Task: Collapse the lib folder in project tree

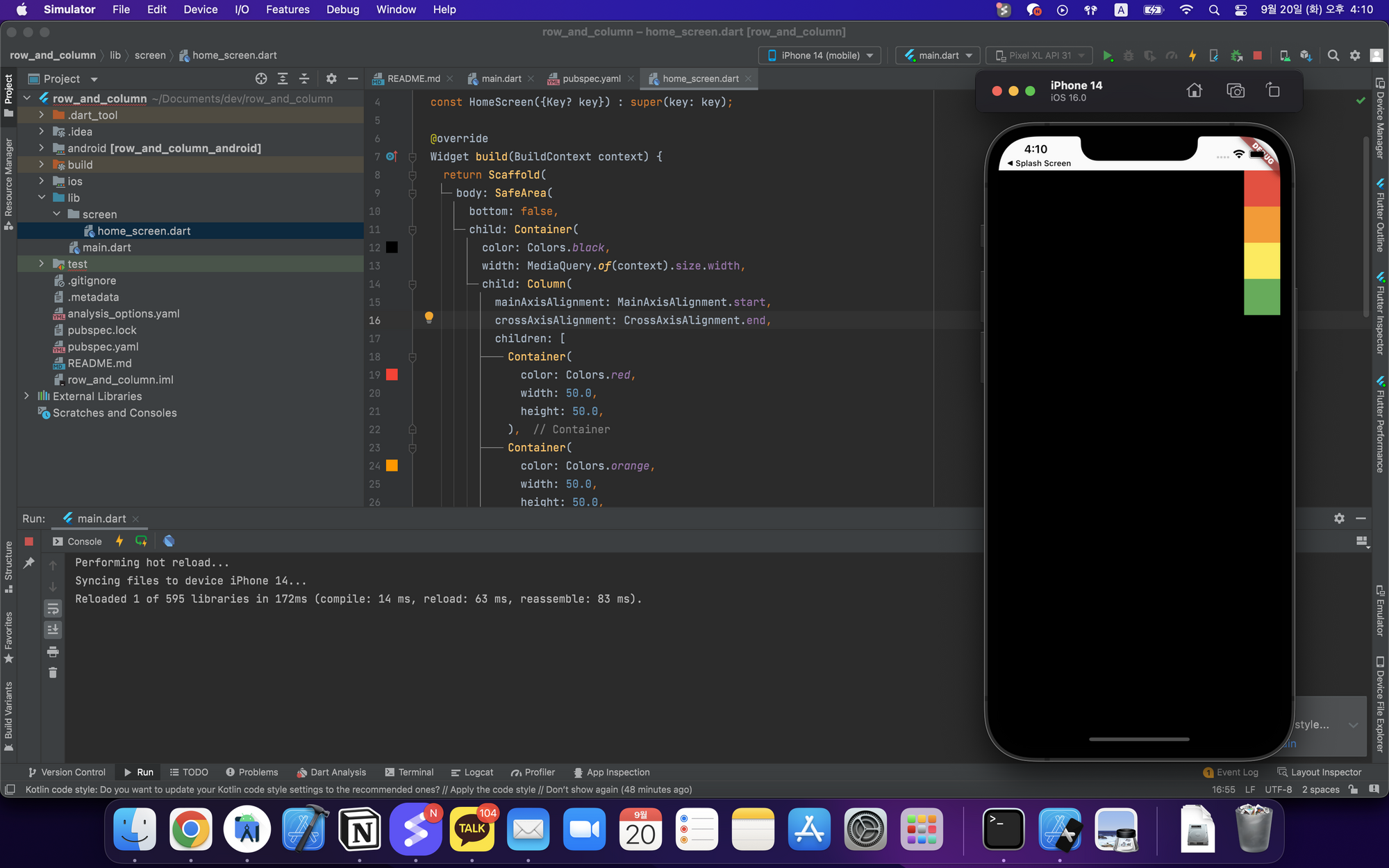Action: pyautogui.click(x=42, y=198)
